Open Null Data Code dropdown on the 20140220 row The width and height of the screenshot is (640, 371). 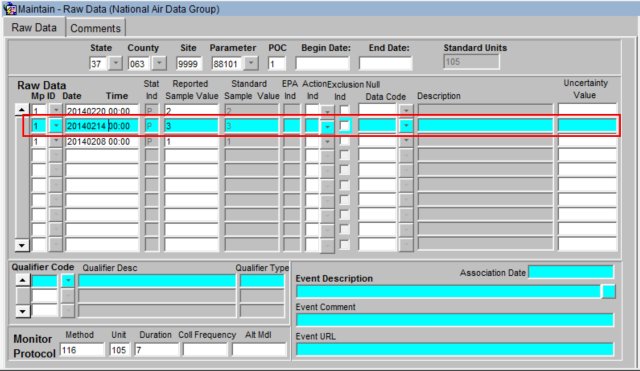point(406,110)
